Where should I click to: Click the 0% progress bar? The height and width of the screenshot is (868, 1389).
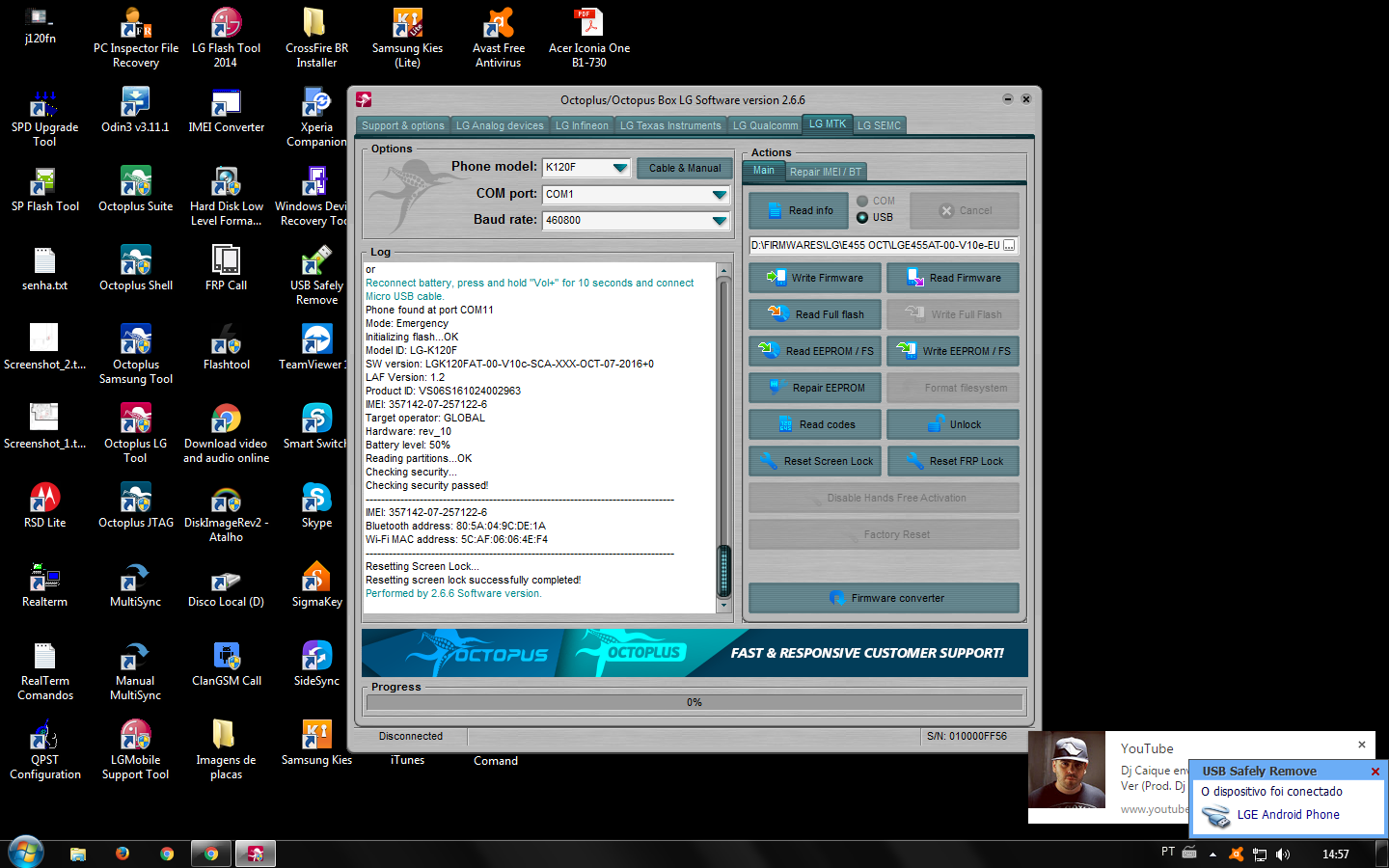point(694,702)
